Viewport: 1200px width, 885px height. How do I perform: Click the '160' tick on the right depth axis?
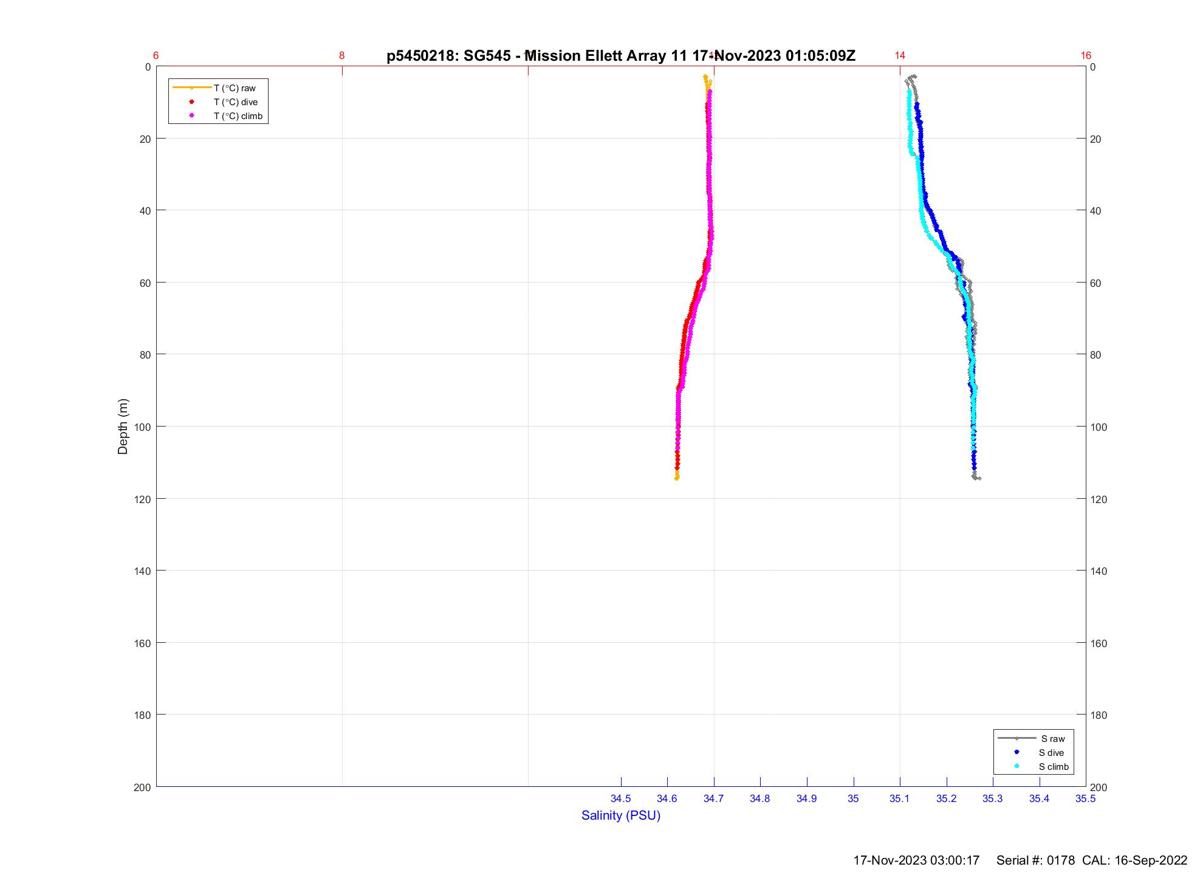(1100, 643)
